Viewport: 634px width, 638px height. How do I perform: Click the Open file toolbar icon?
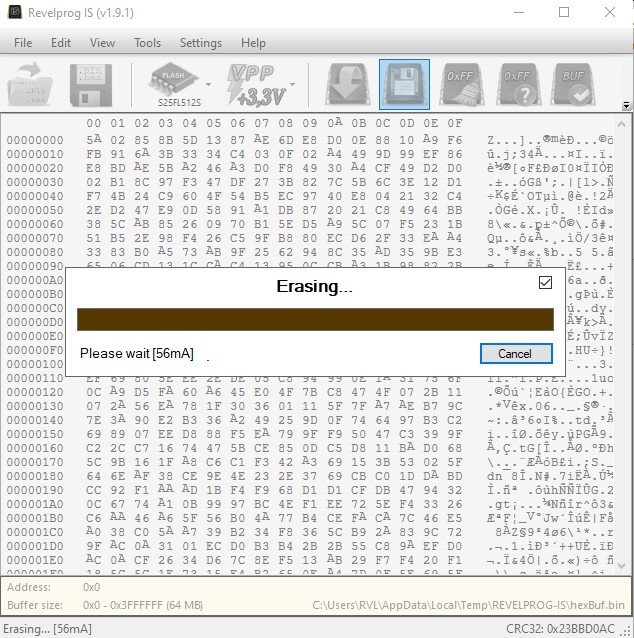point(31,84)
